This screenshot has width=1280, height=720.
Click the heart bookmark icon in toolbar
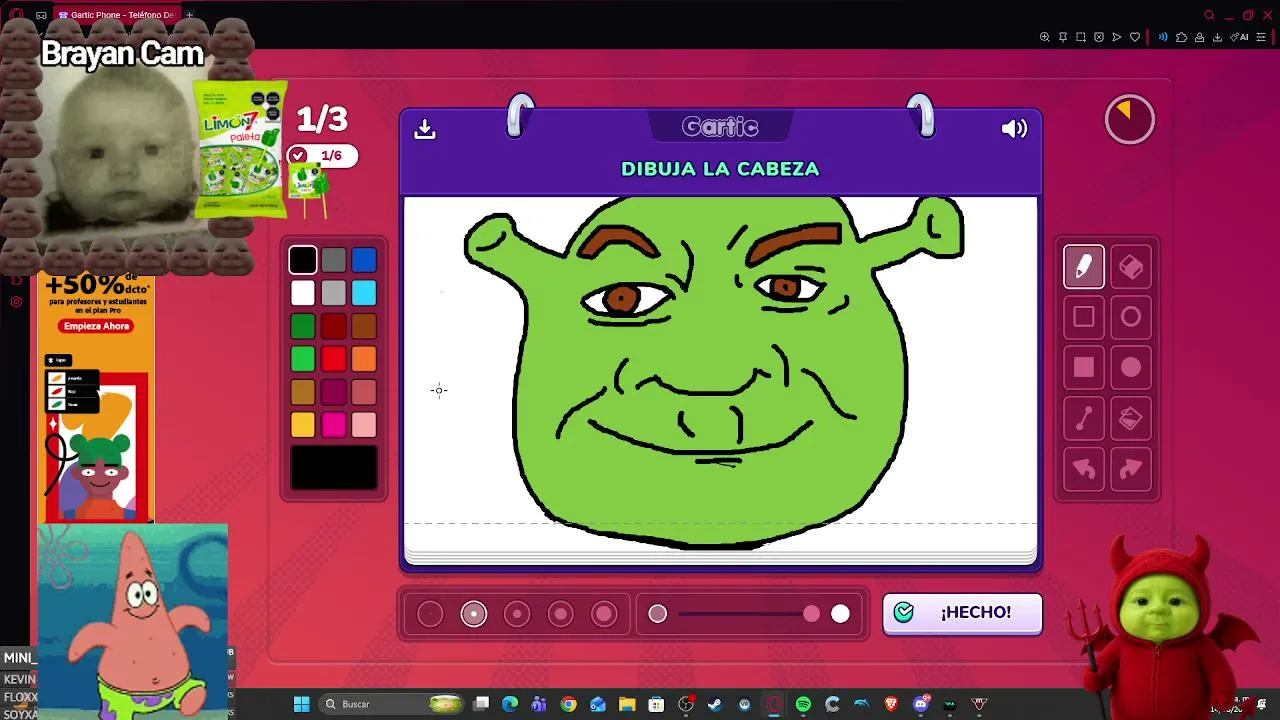pos(1135,37)
